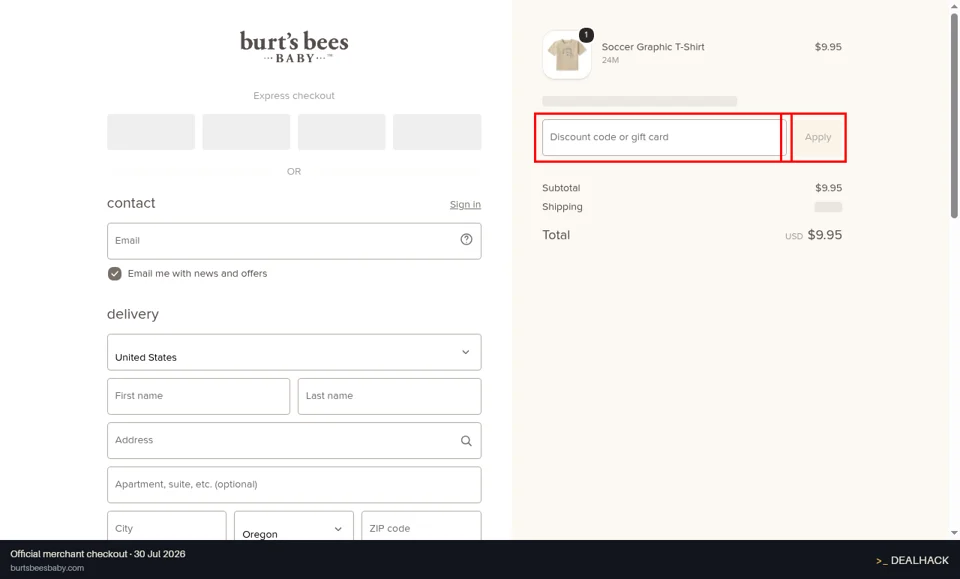Click the Subtotal label
This screenshot has height=579, width=960.
click(x=561, y=188)
